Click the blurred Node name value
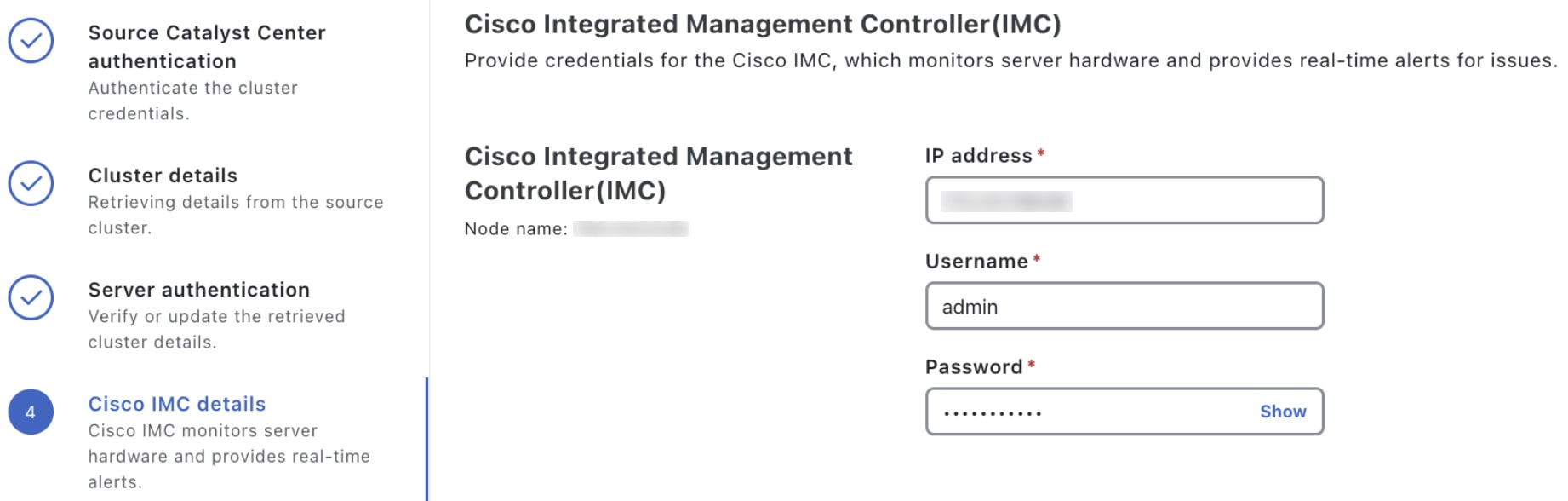Viewport: 1568px width, 501px height. click(x=630, y=228)
